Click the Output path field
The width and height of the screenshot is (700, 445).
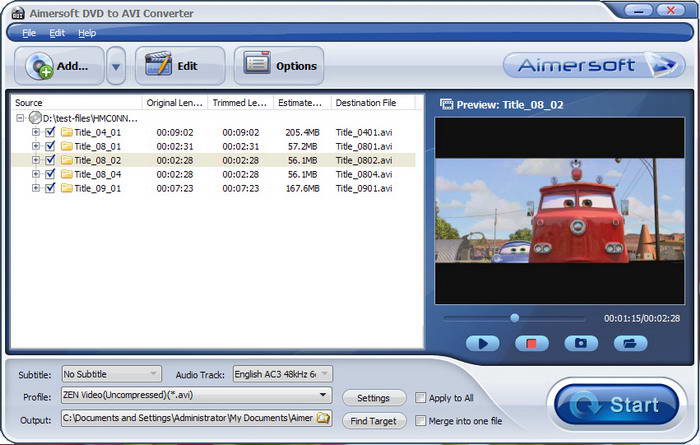pos(188,418)
